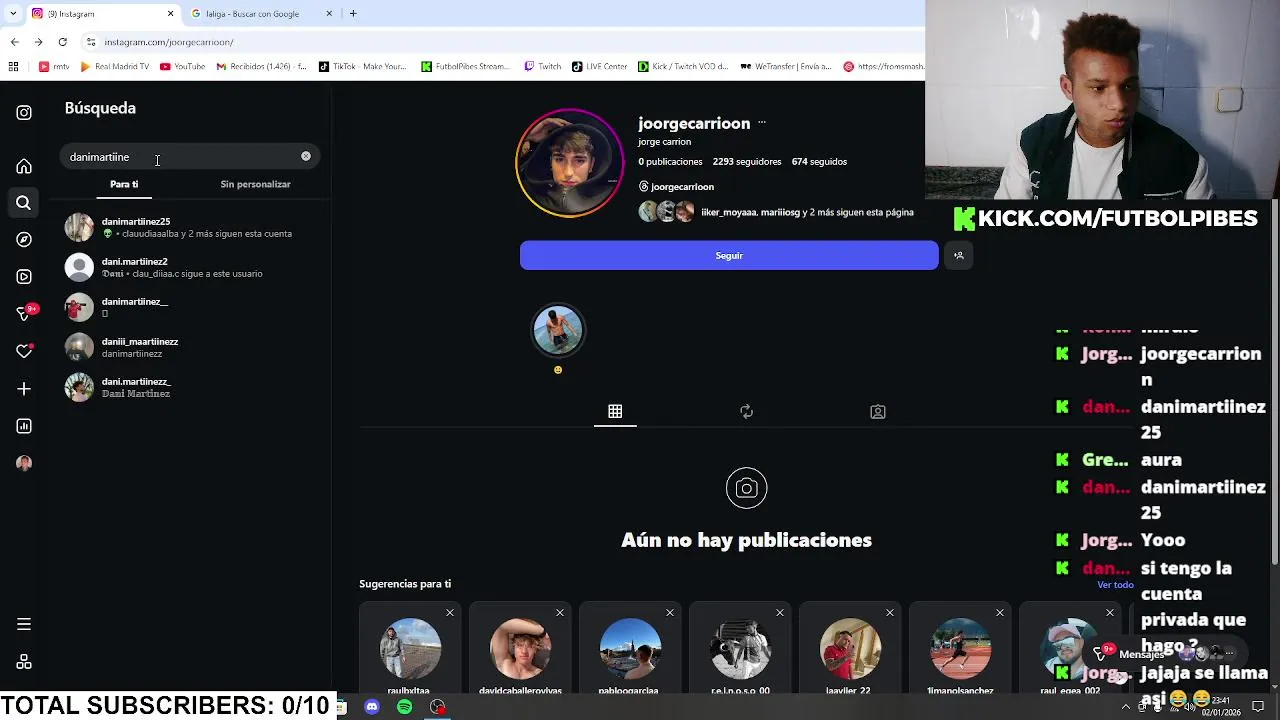Select the posts grid tab
The image size is (1280, 720).
click(x=615, y=412)
